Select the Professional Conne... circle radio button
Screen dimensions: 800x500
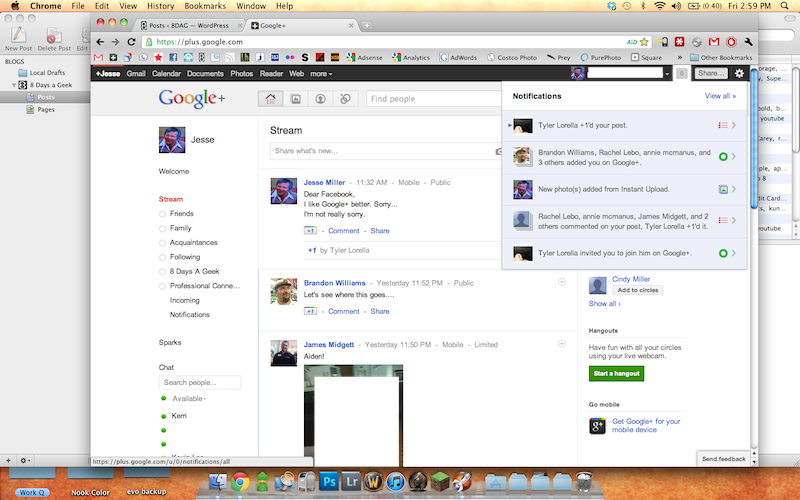(x=162, y=286)
